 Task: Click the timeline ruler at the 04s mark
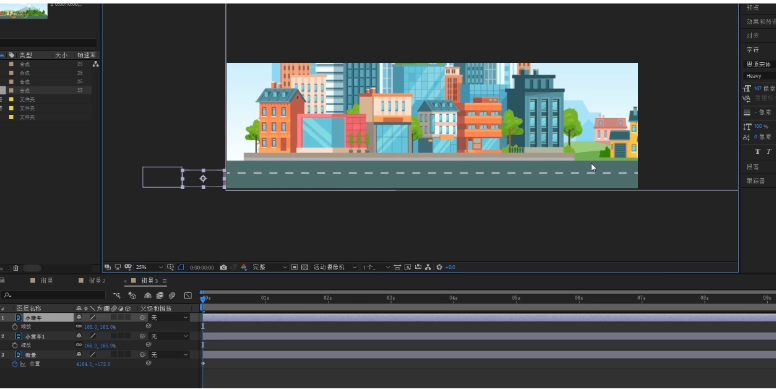(x=453, y=298)
